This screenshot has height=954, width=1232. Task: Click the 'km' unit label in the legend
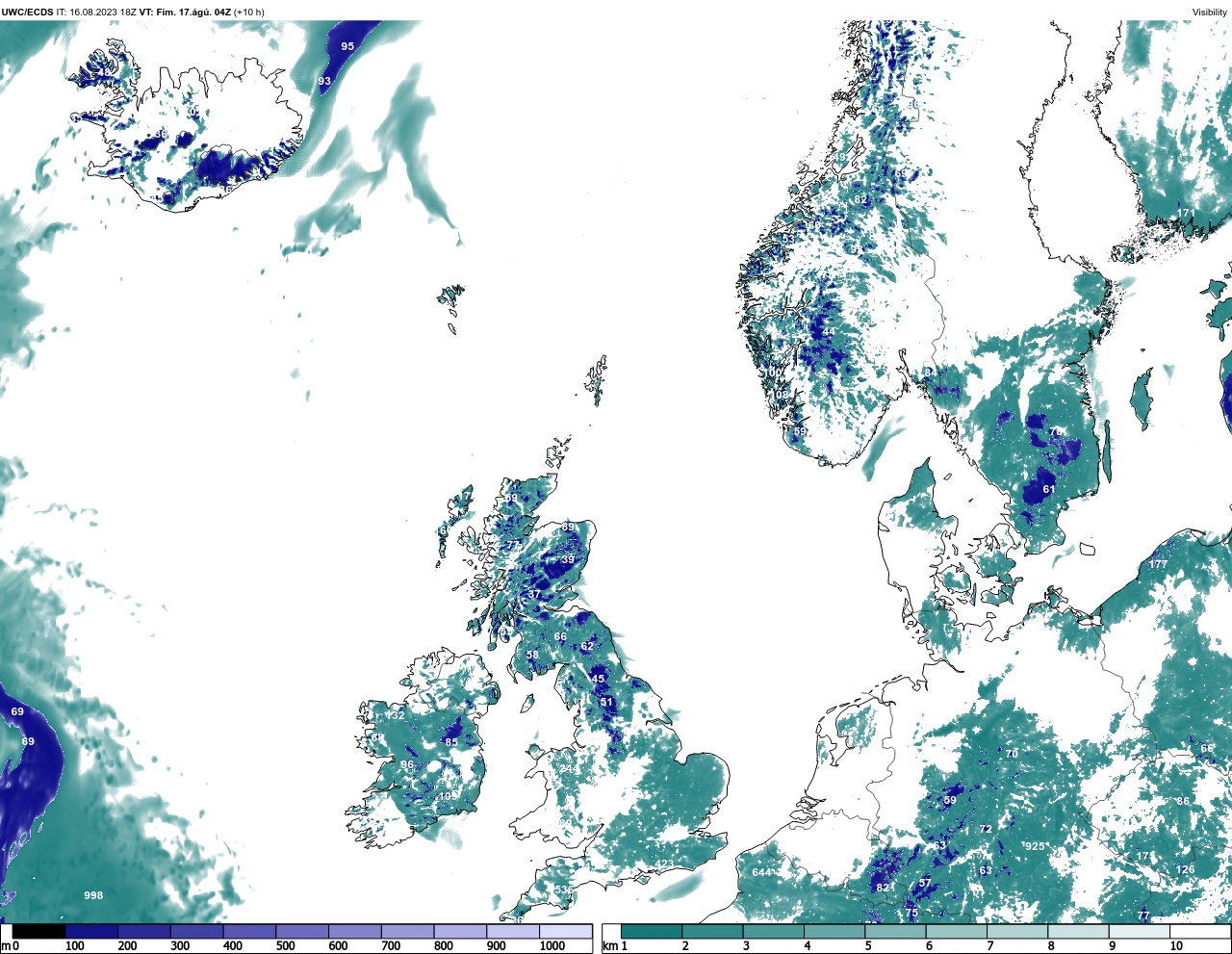tap(609, 946)
